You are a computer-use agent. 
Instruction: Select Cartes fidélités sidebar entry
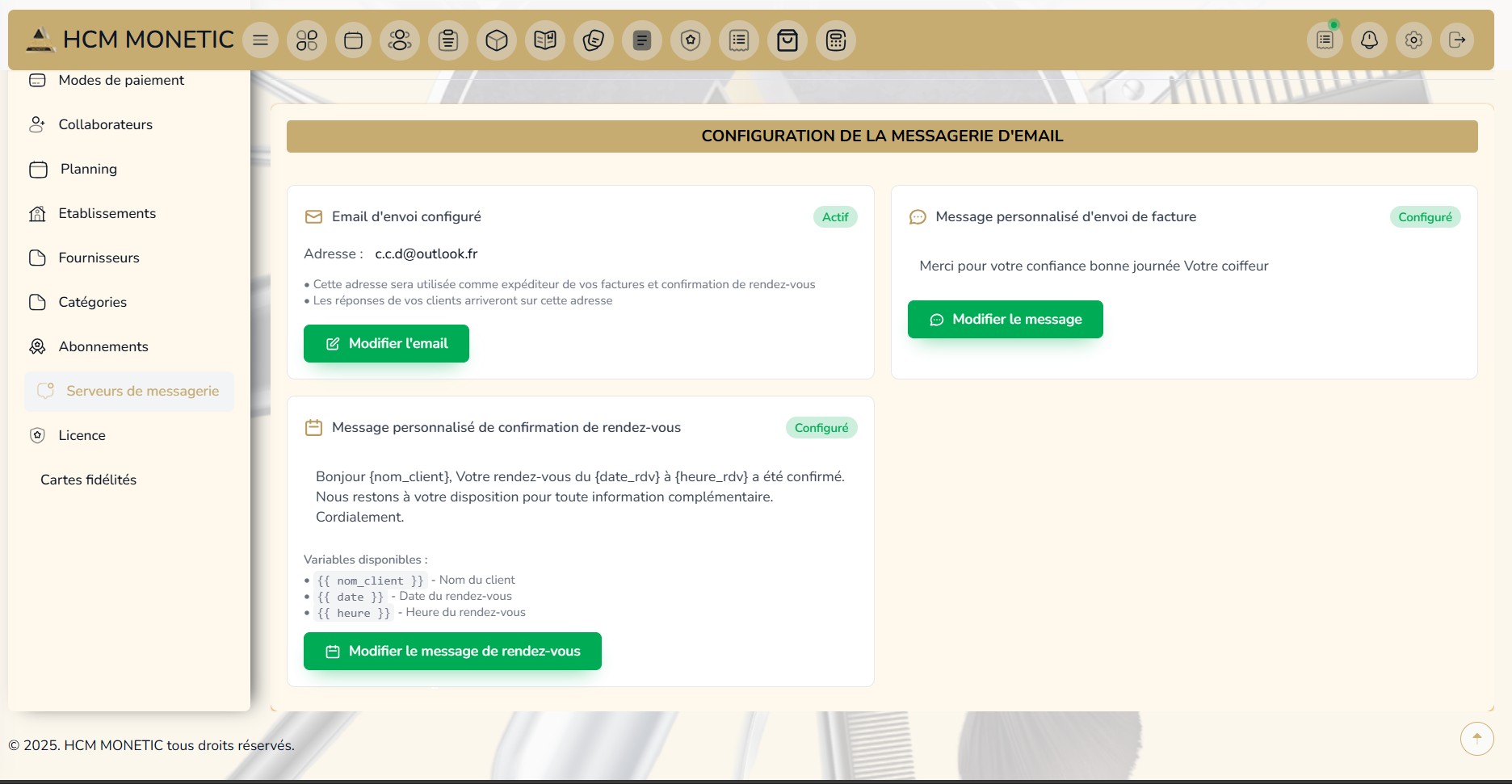(x=88, y=480)
